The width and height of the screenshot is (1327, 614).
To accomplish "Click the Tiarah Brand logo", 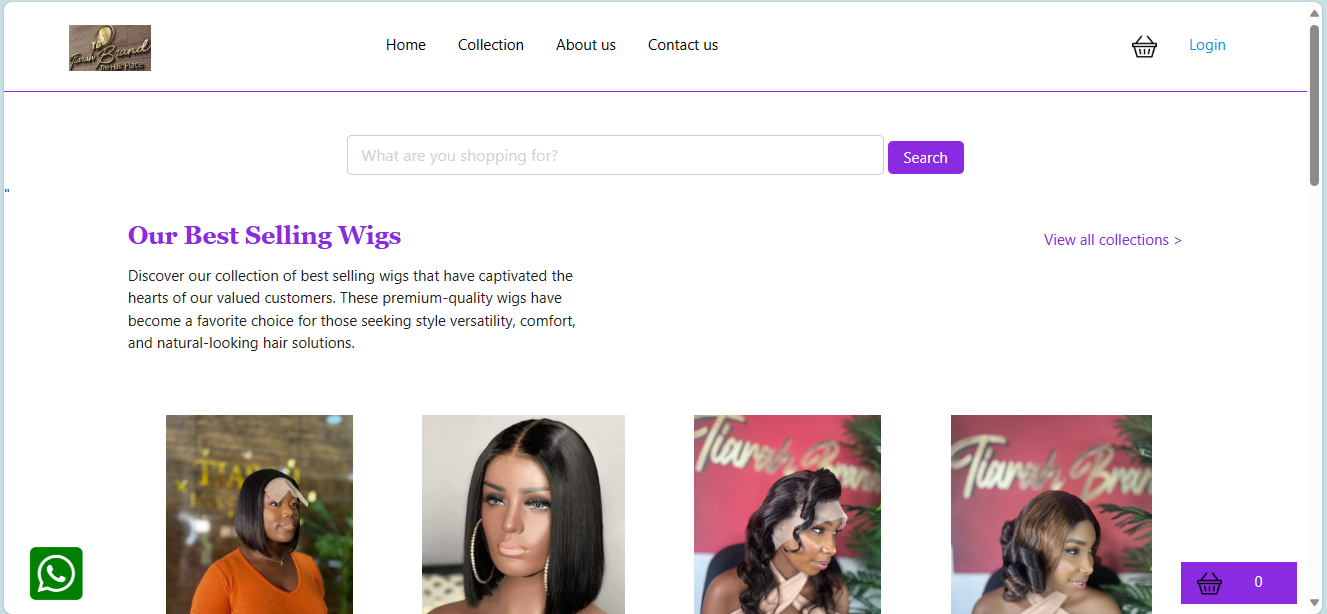I will click(109, 47).
